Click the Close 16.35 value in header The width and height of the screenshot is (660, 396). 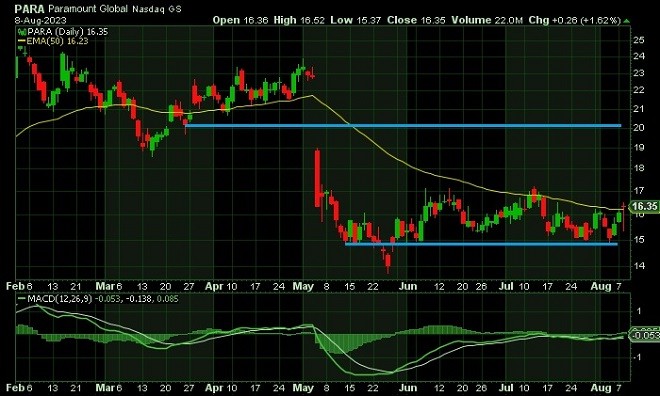point(416,20)
